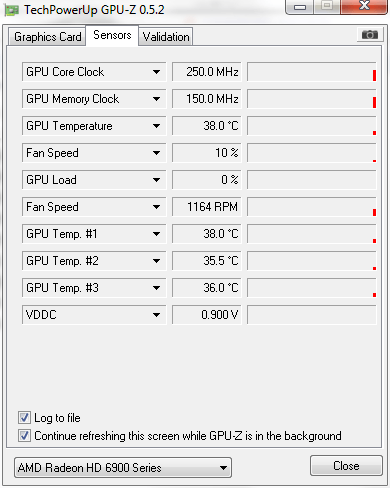The image size is (390, 488).
Task: Select the Sensors tab
Action: pos(112,35)
